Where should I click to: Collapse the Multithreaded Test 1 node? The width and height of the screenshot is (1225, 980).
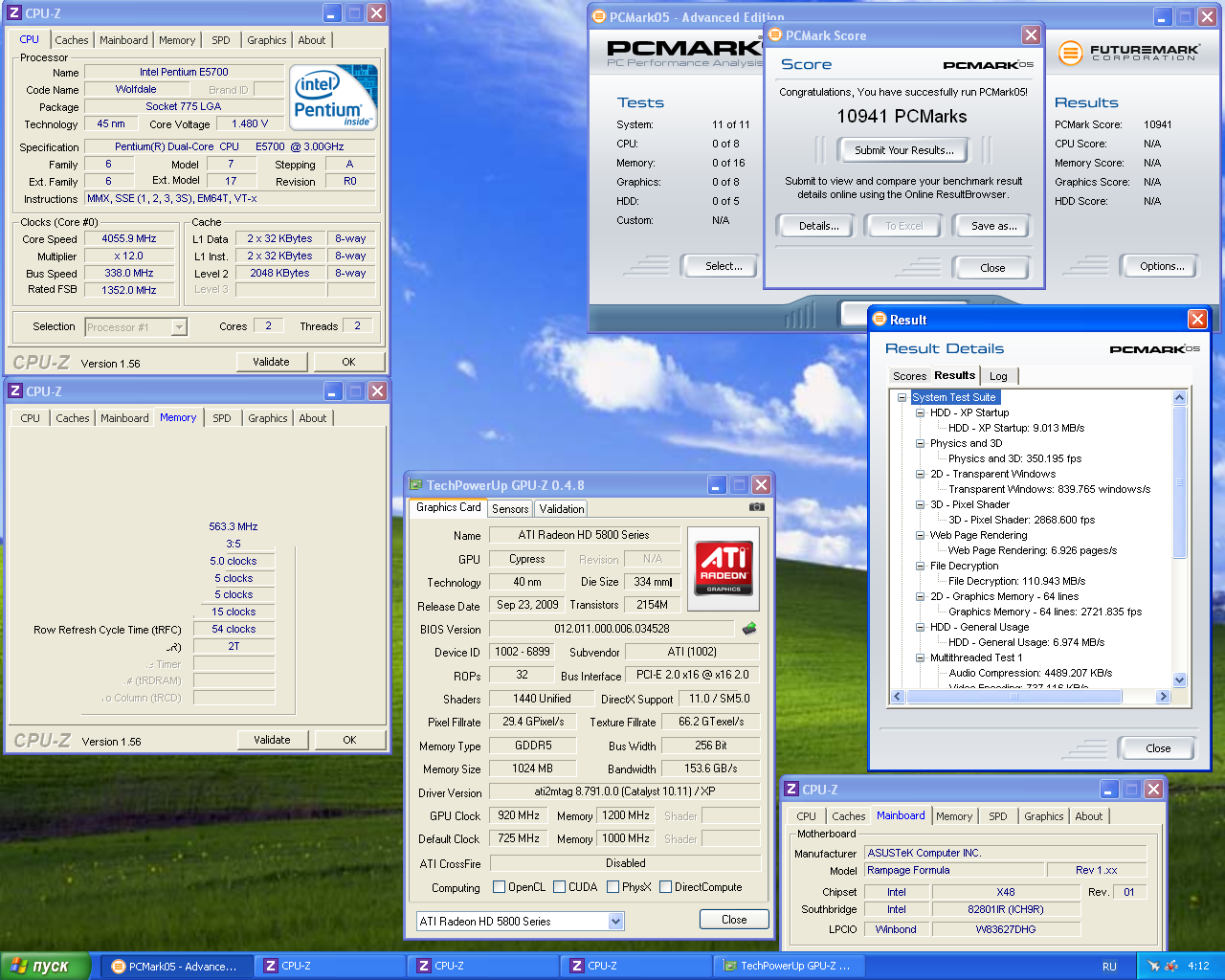click(920, 657)
